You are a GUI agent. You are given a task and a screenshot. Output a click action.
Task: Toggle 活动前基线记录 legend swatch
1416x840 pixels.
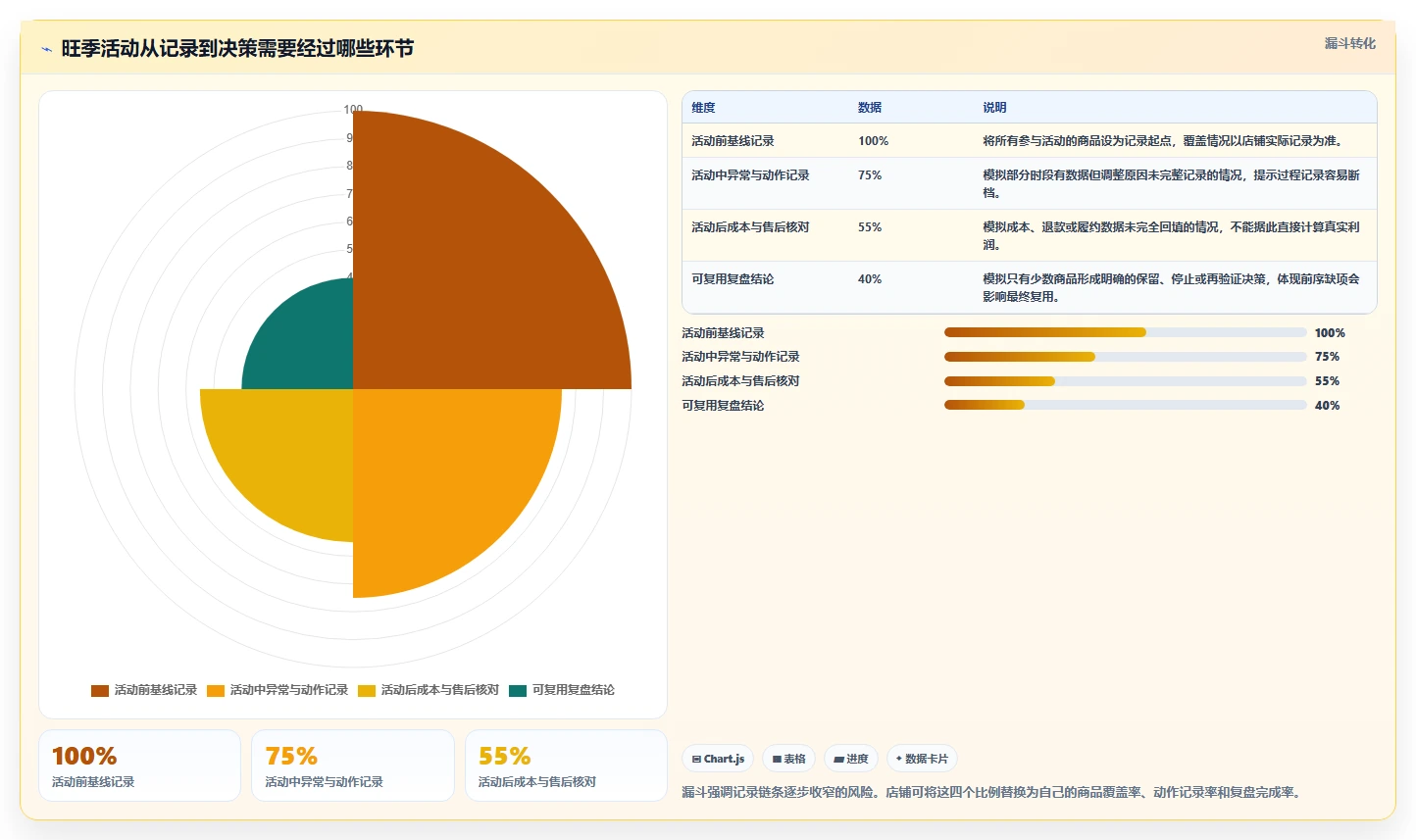(100, 690)
